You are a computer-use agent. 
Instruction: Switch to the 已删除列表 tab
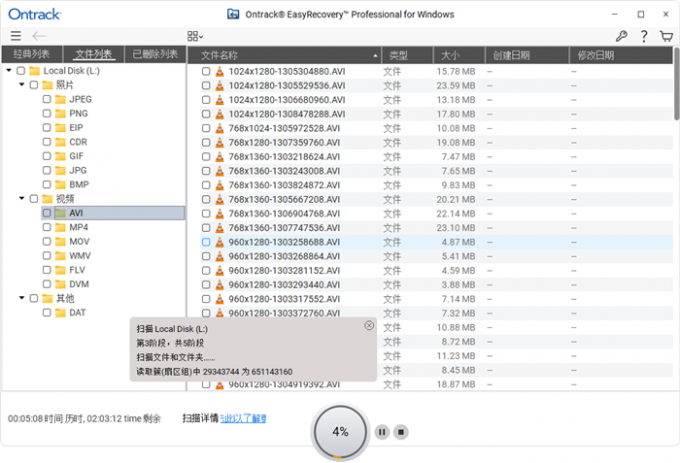pos(155,54)
